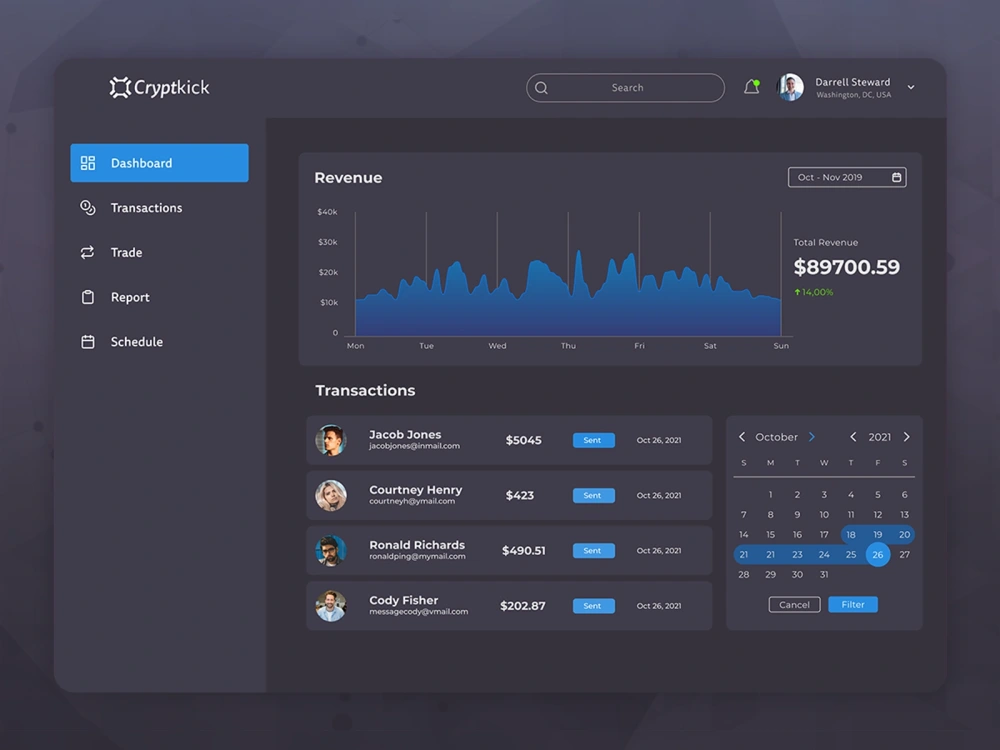Click the green 14,00% growth arrow
Image resolution: width=1000 pixels, height=750 pixels.
pos(797,292)
